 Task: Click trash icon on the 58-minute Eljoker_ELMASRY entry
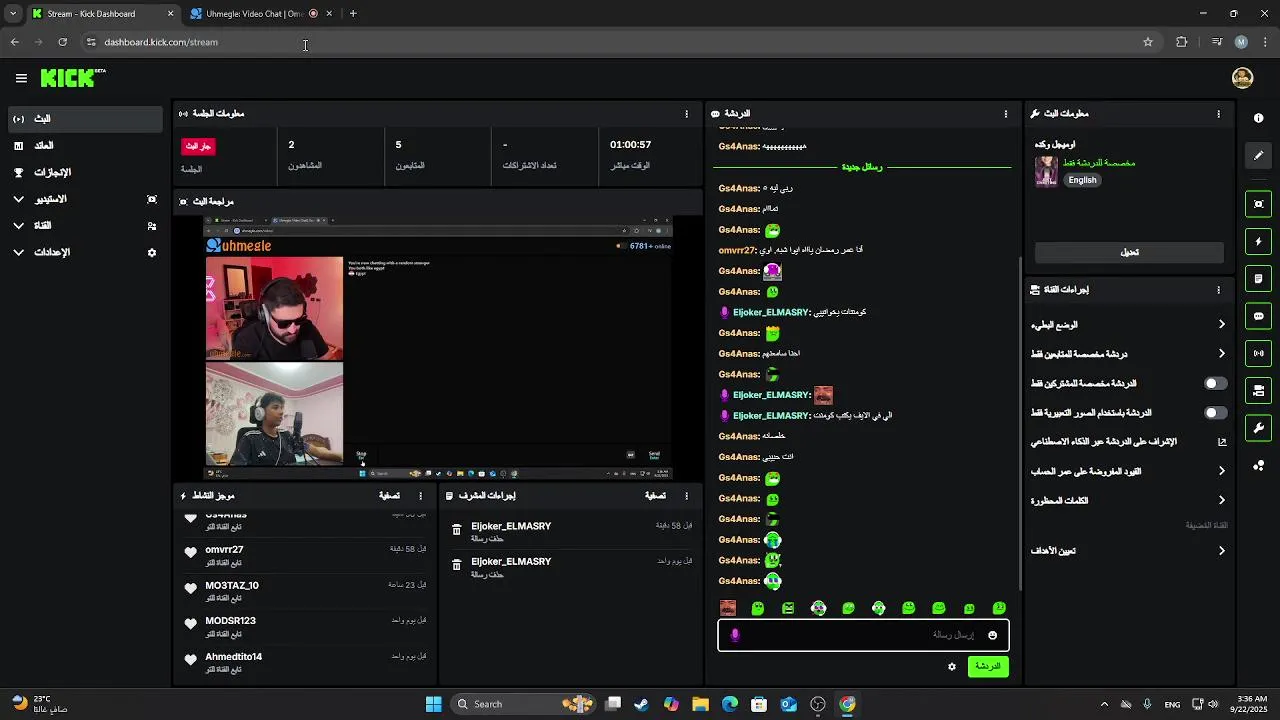pyautogui.click(x=456, y=530)
